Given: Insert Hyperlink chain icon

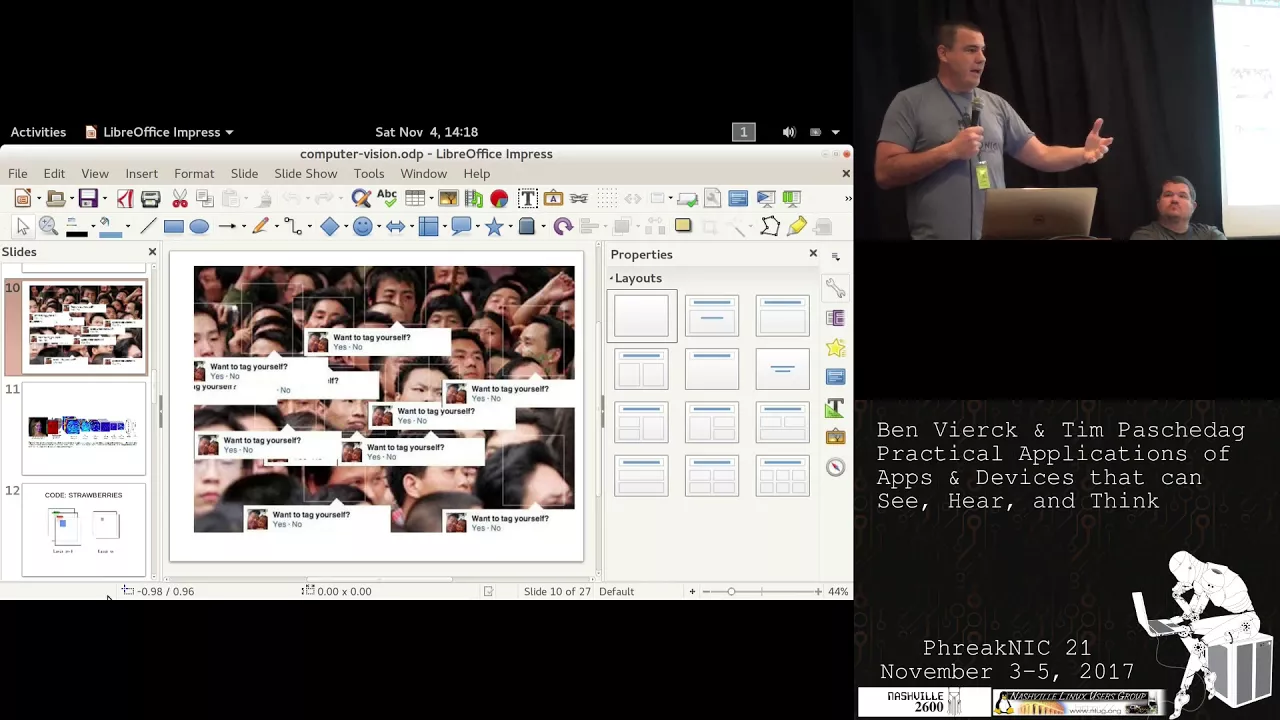Looking at the screenshot, I should click(x=579, y=198).
